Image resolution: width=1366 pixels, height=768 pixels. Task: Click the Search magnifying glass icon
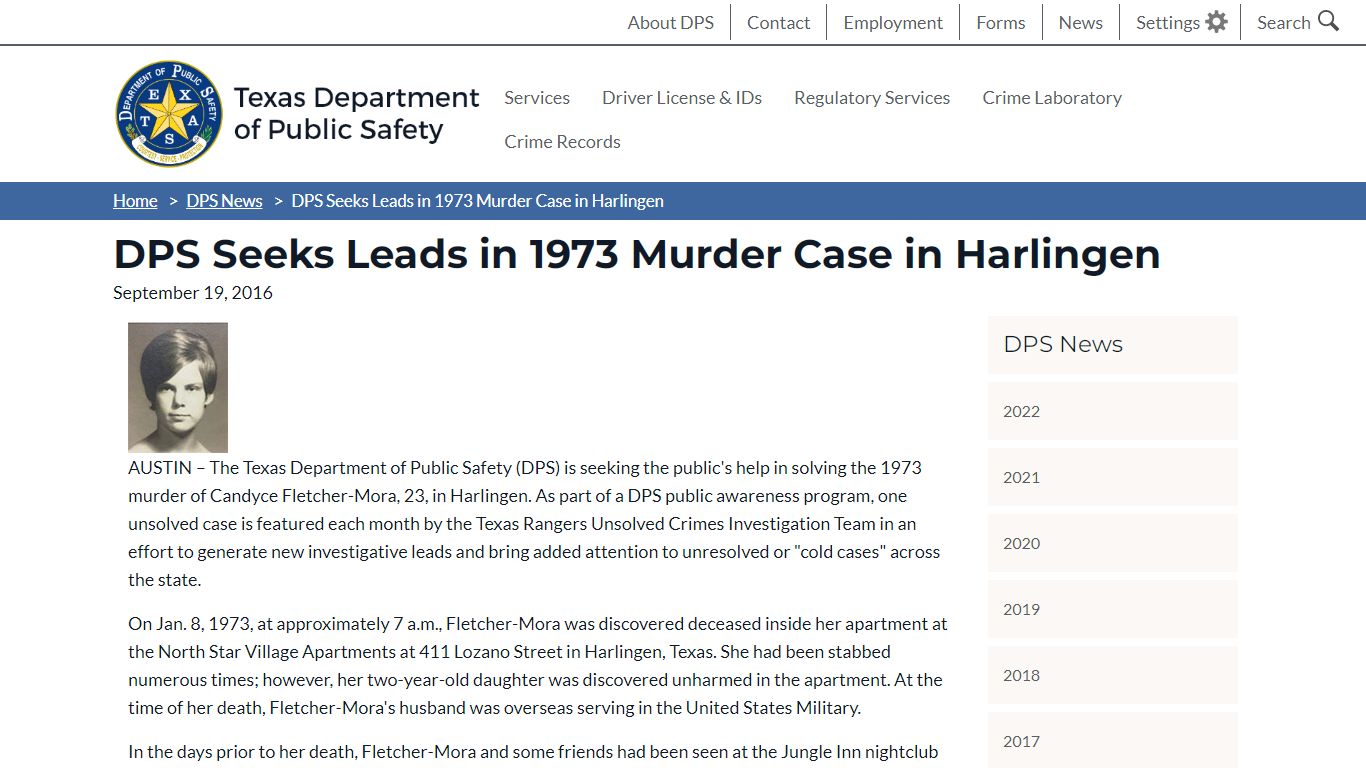pyautogui.click(x=1328, y=21)
